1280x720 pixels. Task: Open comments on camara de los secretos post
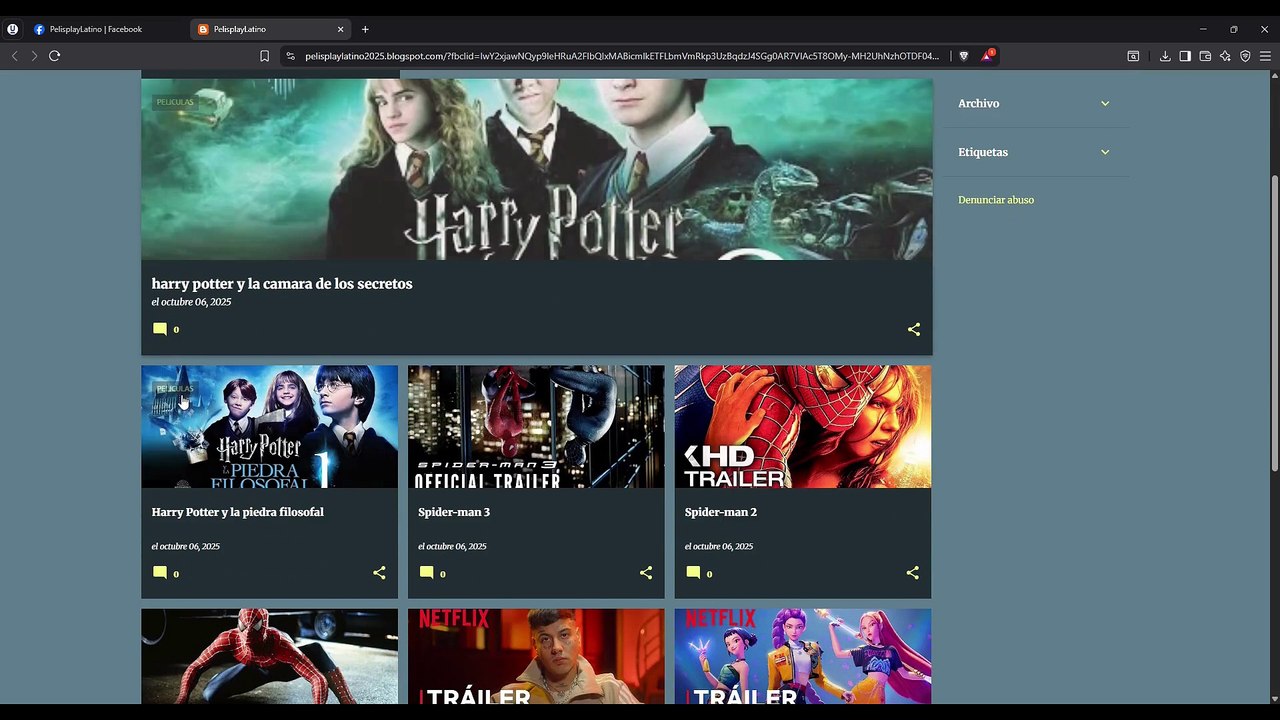pyautogui.click(x=165, y=329)
